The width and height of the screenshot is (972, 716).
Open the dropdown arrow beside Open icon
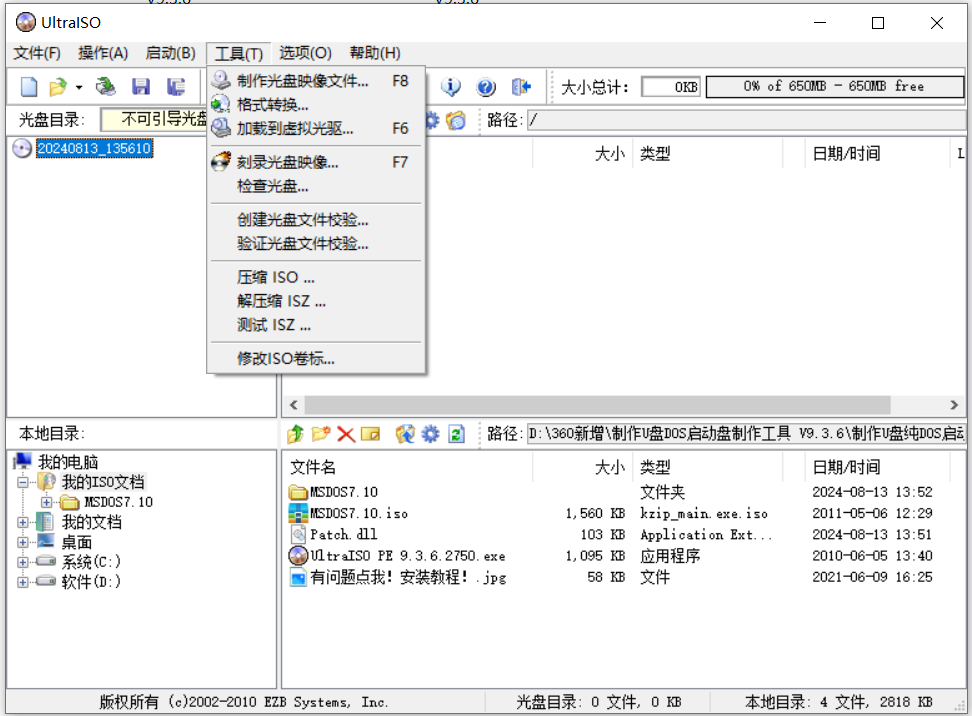click(x=79, y=87)
